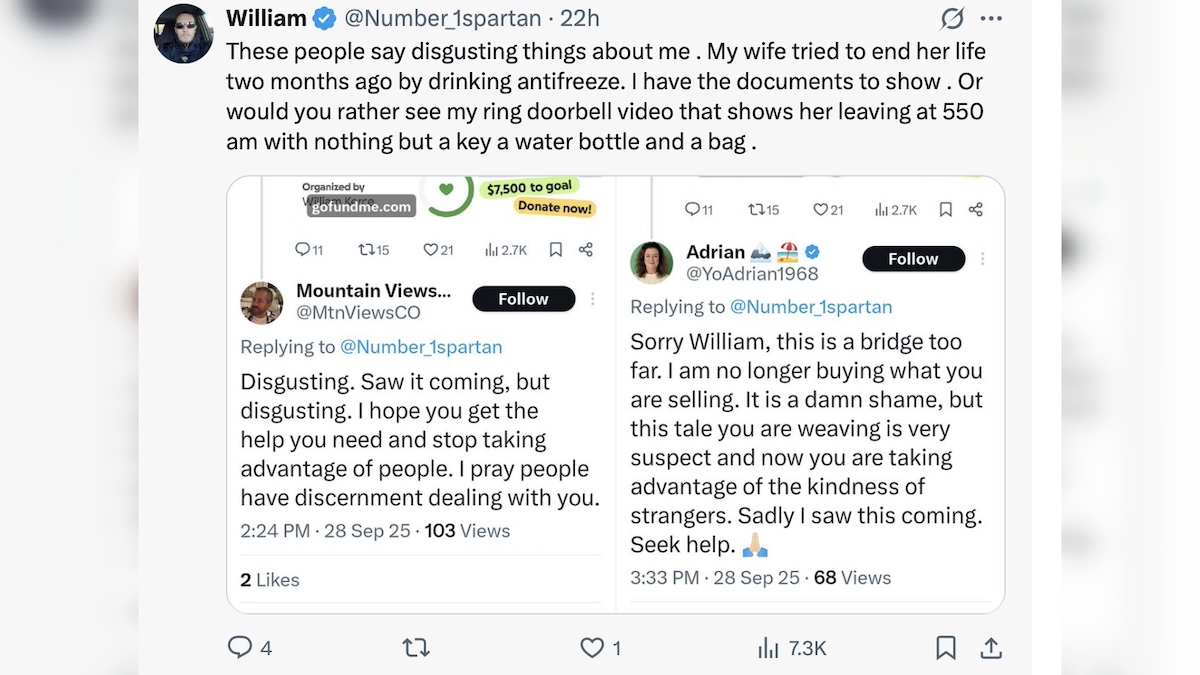This screenshot has width=1200, height=675.
Task: Repost William's tweet using the retweet icon
Action: coord(415,647)
